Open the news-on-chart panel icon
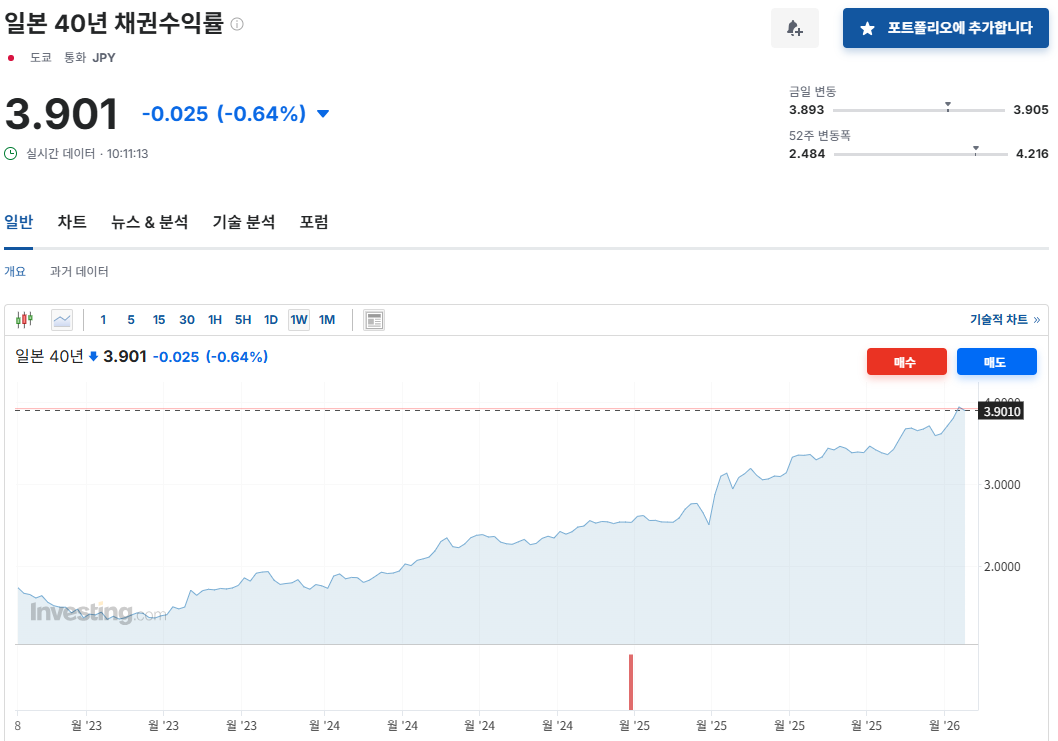 coord(374,319)
